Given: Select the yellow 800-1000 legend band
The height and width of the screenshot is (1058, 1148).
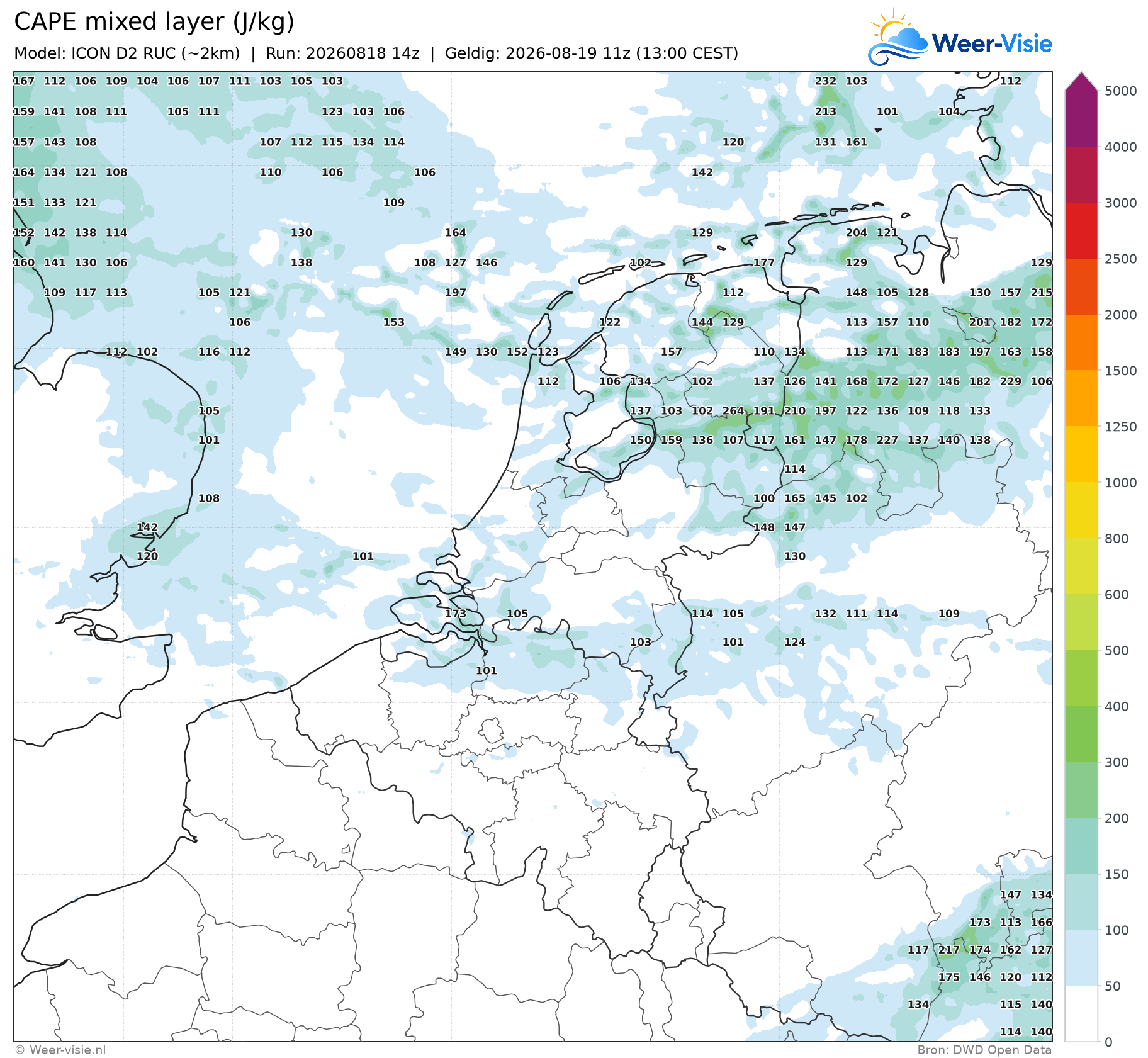Looking at the screenshot, I should (1081, 510).
